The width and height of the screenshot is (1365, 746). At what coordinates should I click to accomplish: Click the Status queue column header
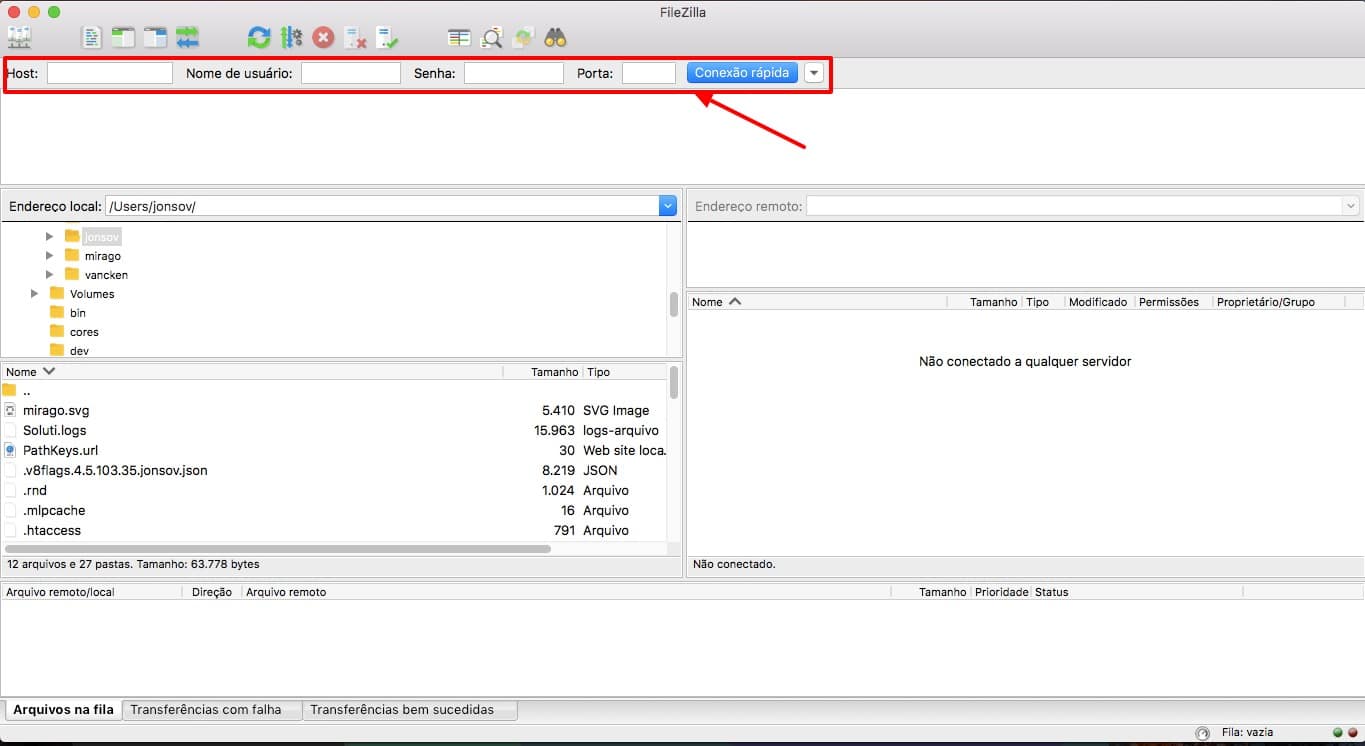tap(1137, 592)
